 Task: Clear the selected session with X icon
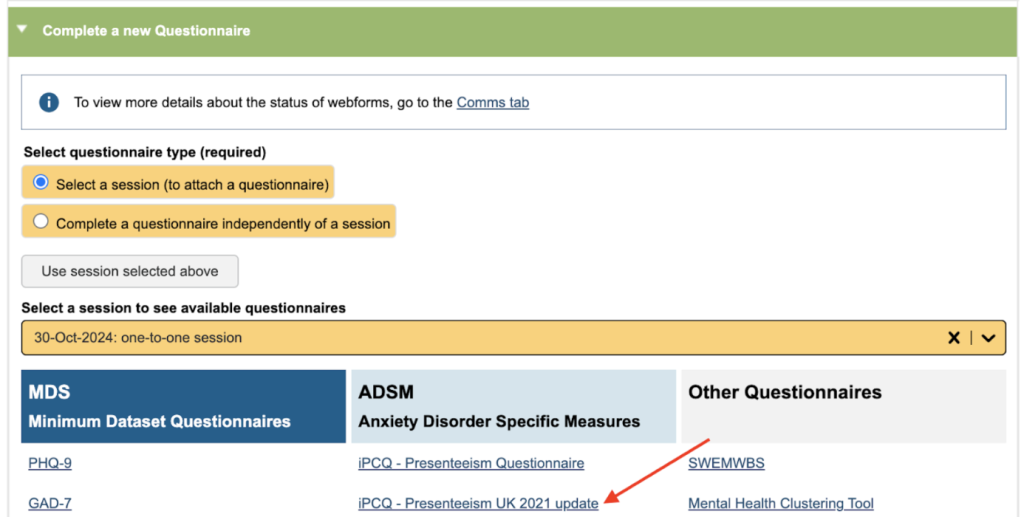pos(954,338)
